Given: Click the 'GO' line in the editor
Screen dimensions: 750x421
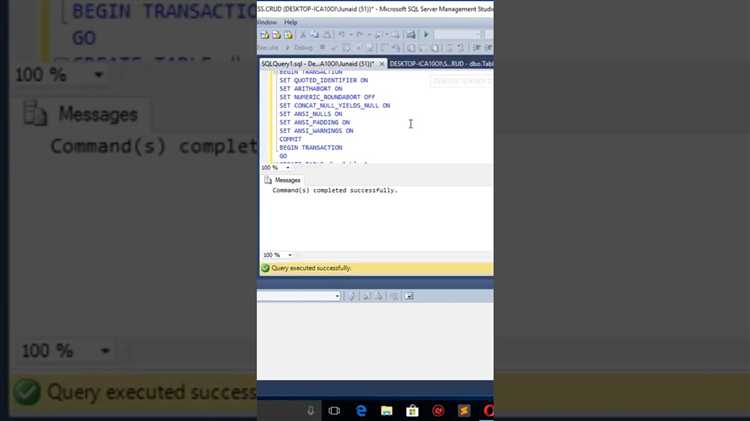Looking at the screenshot, I should [283, 156].
